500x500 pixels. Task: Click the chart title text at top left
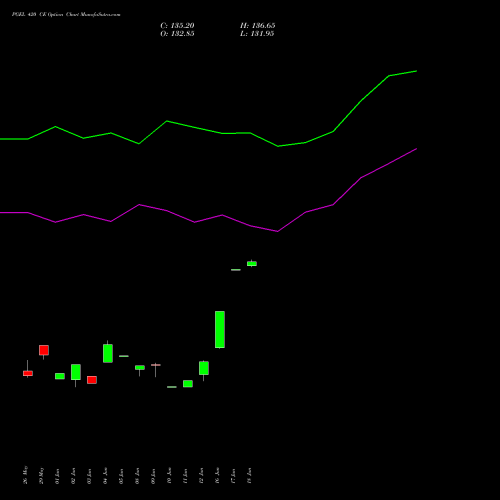66,14
